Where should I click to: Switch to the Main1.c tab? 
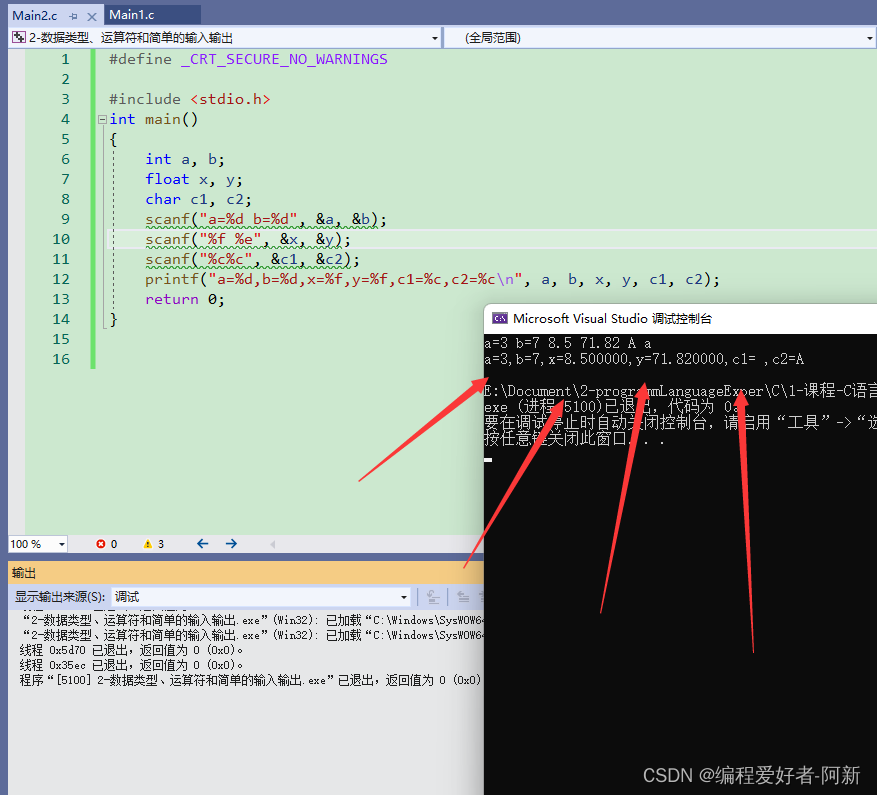click(131, 15)
